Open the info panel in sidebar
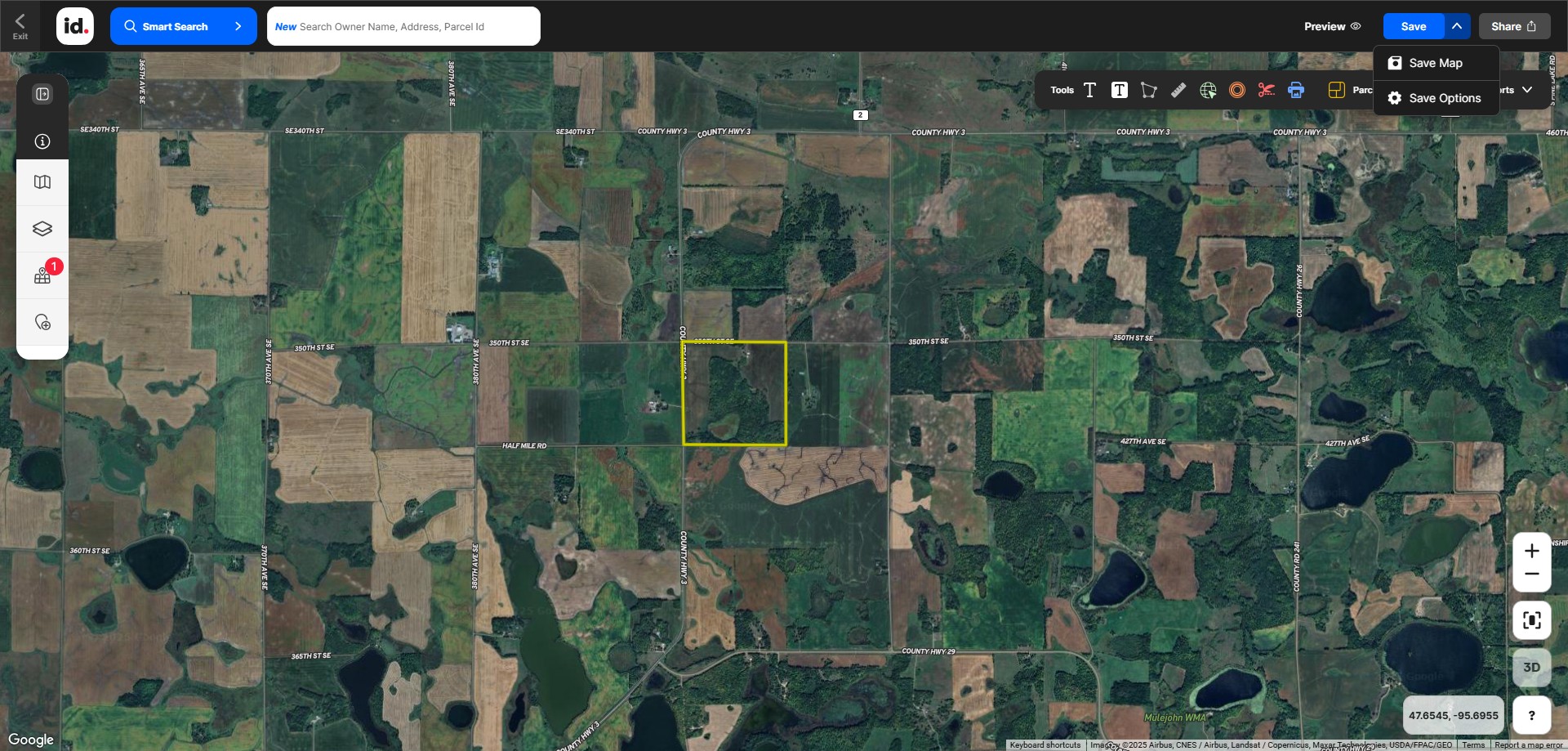 (42, 141)
